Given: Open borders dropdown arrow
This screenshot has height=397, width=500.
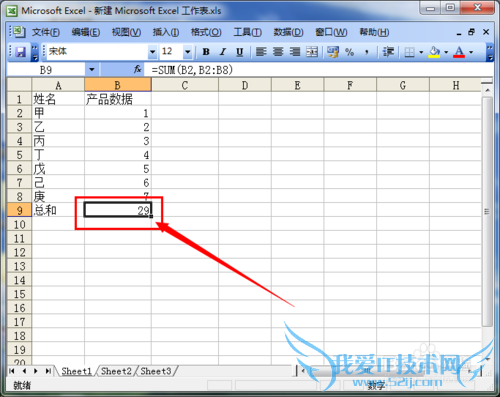Looking at the screenshot, I should click(421, 52).
